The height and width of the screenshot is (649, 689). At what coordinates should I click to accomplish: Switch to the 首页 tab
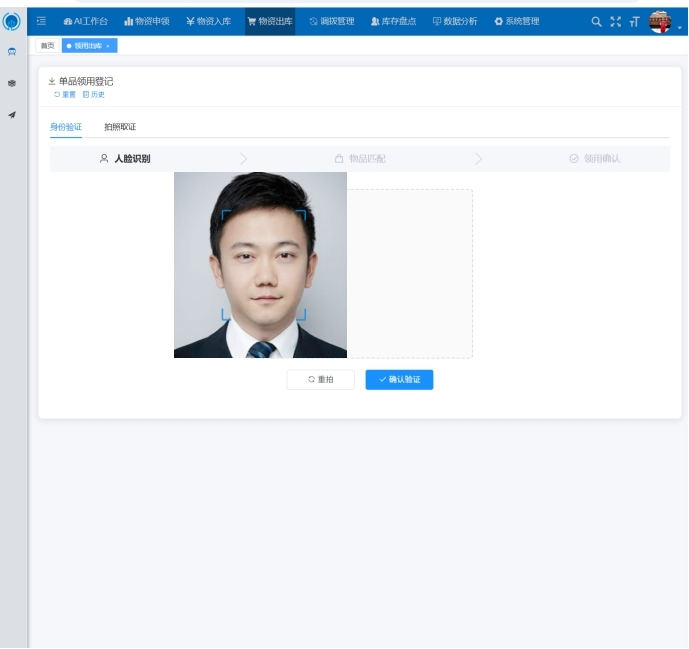tap(47, 46)
